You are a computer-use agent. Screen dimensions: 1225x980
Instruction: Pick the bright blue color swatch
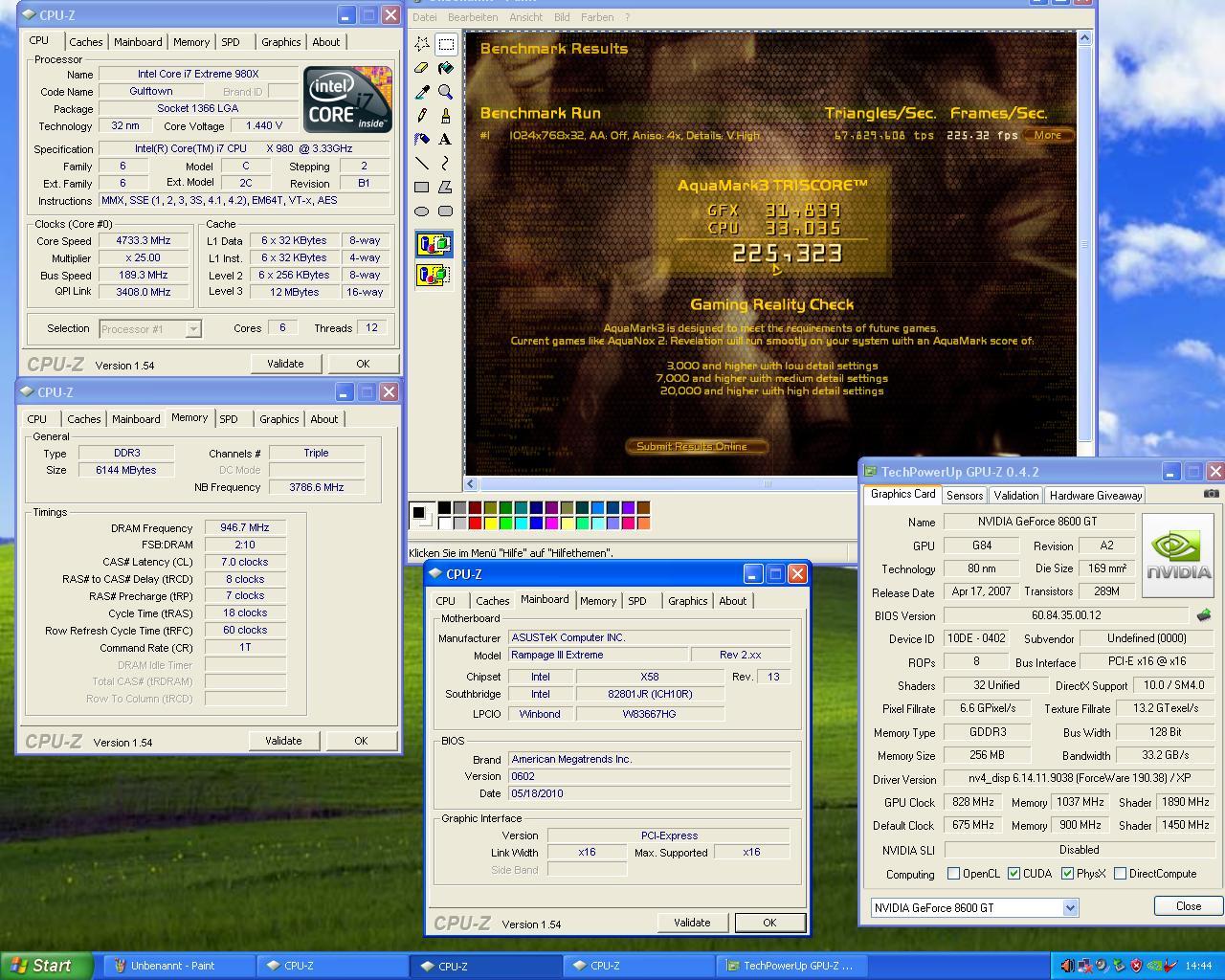tap(536, 523)
